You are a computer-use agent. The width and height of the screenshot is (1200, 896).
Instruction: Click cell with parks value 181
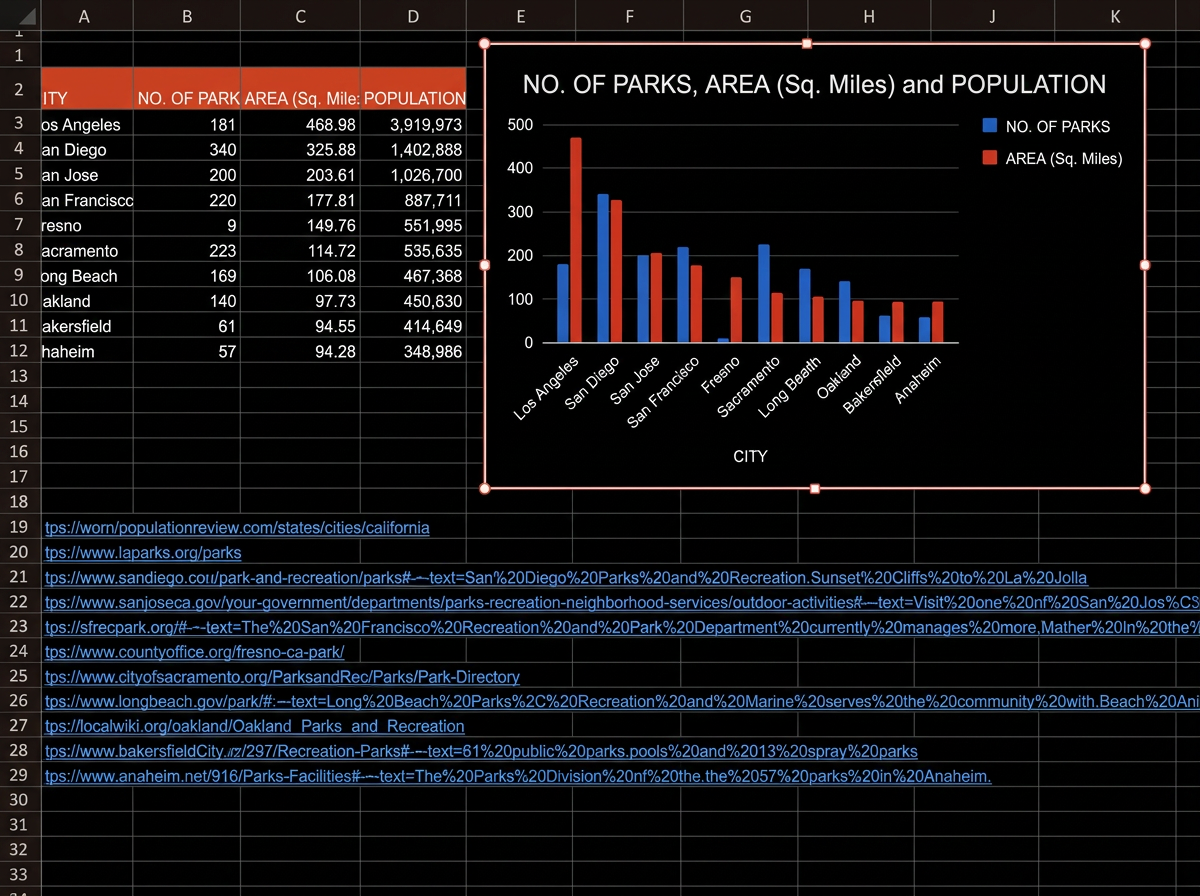click(x=188, y=125)
